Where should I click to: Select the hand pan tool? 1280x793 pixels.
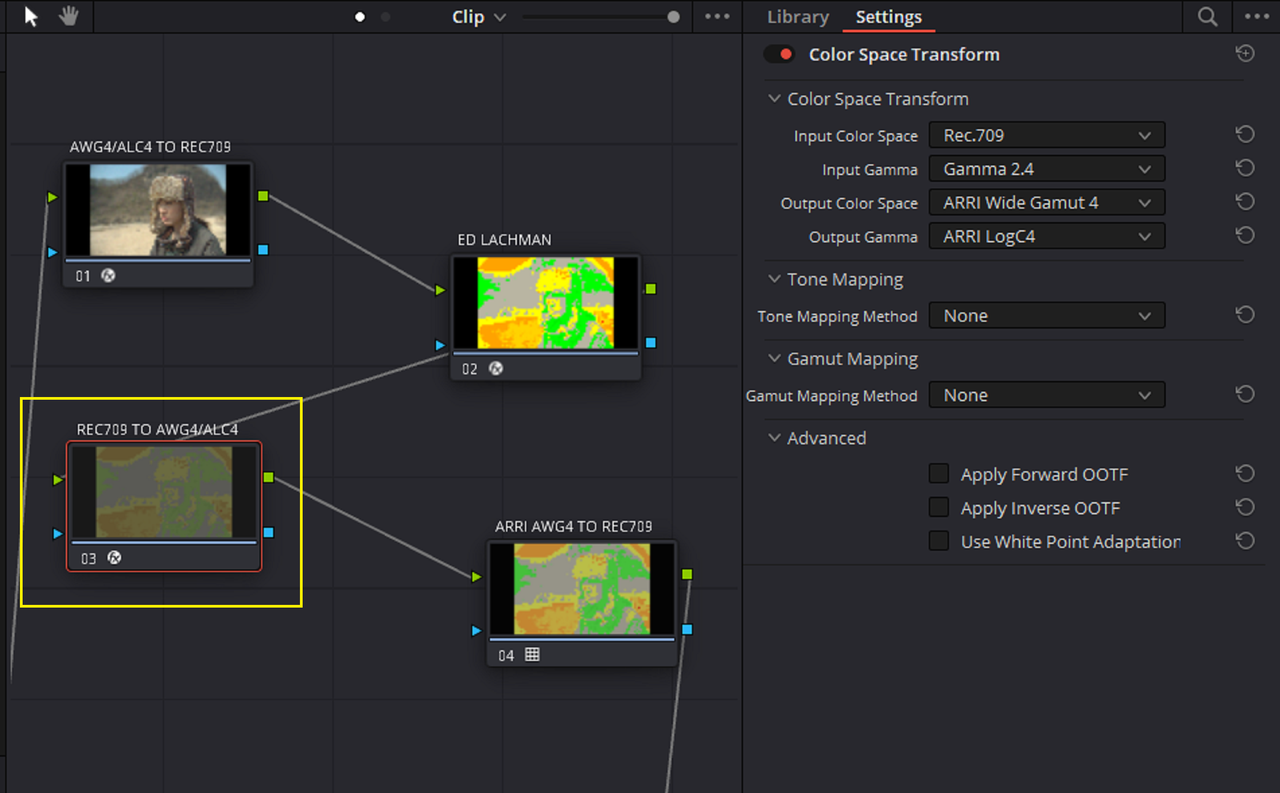68,17
